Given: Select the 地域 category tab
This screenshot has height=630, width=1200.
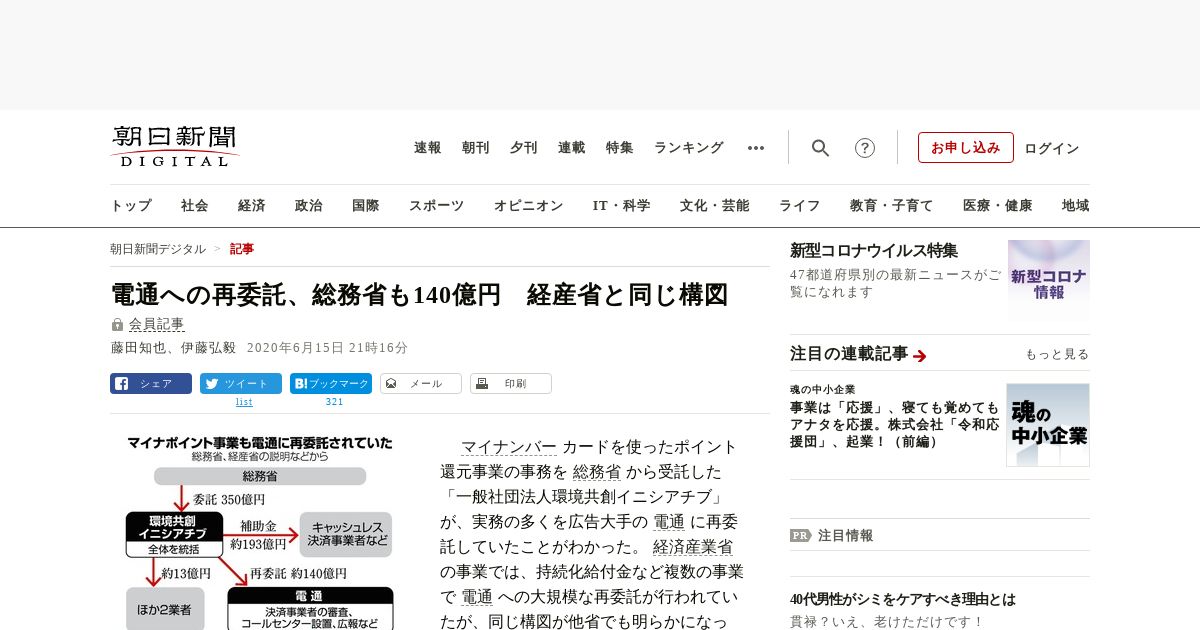Looking at the screenshot, I should [1076, 205].
